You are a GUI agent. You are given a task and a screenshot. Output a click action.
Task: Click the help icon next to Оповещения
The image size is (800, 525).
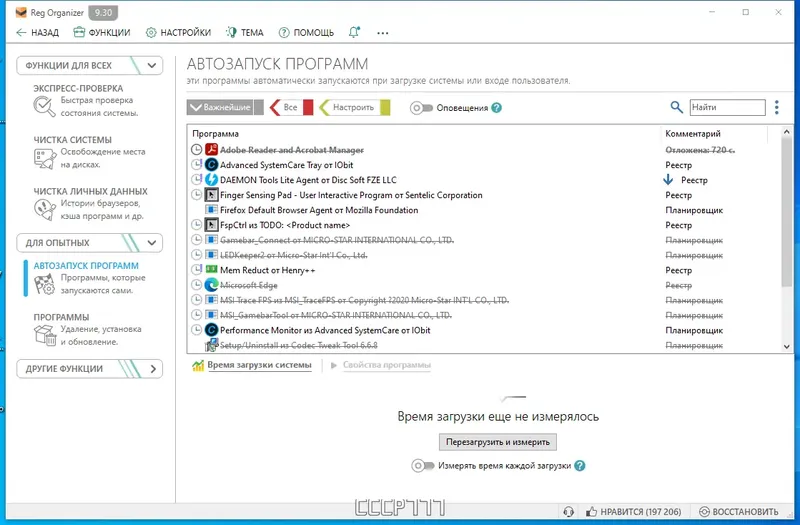[x=496, y=108]
